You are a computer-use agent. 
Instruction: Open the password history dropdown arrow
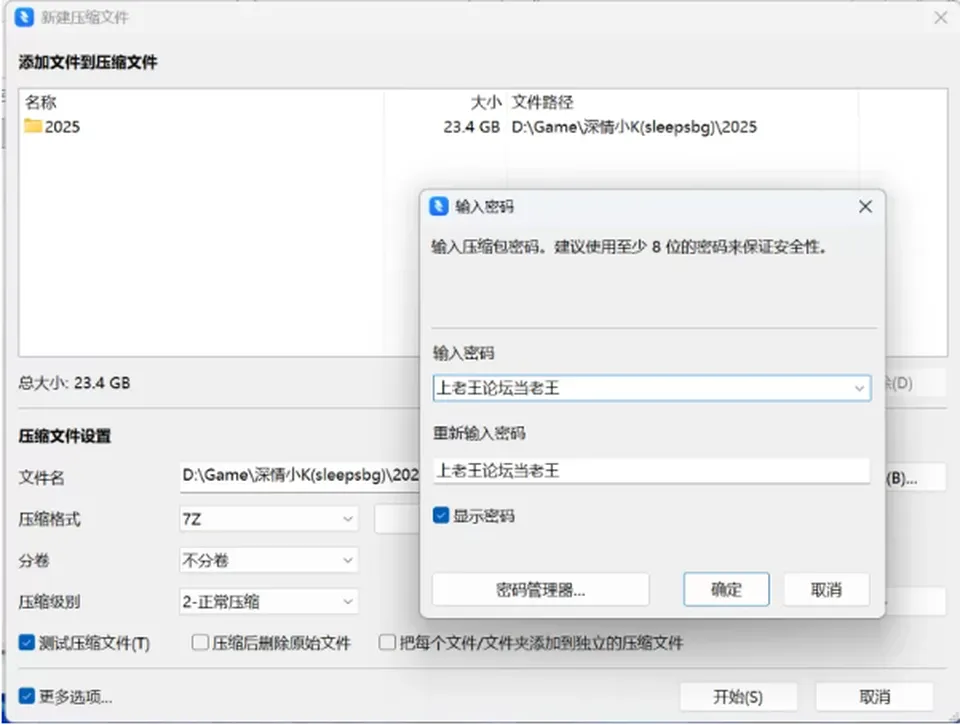click(859, 388)
